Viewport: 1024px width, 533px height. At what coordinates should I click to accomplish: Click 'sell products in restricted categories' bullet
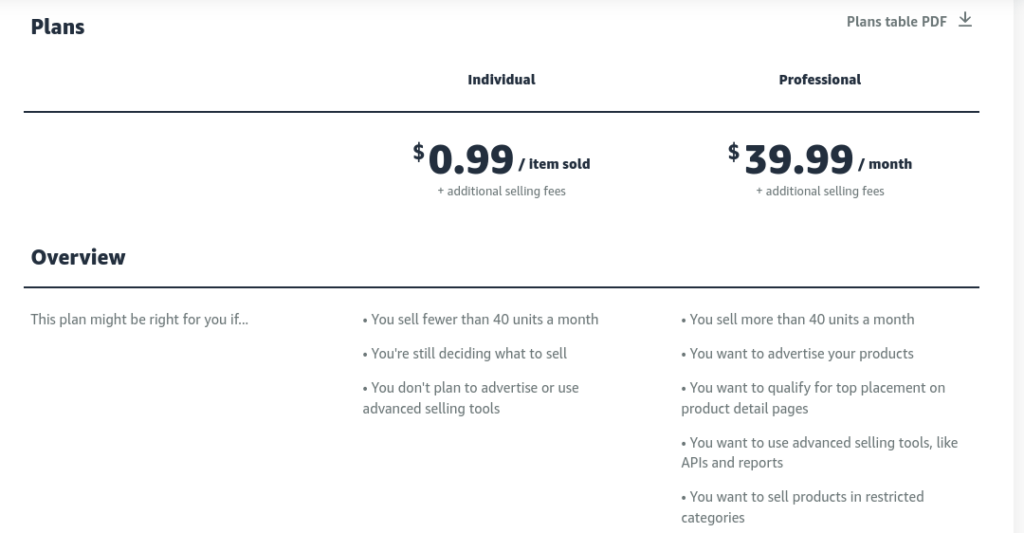tap(803, 507)
